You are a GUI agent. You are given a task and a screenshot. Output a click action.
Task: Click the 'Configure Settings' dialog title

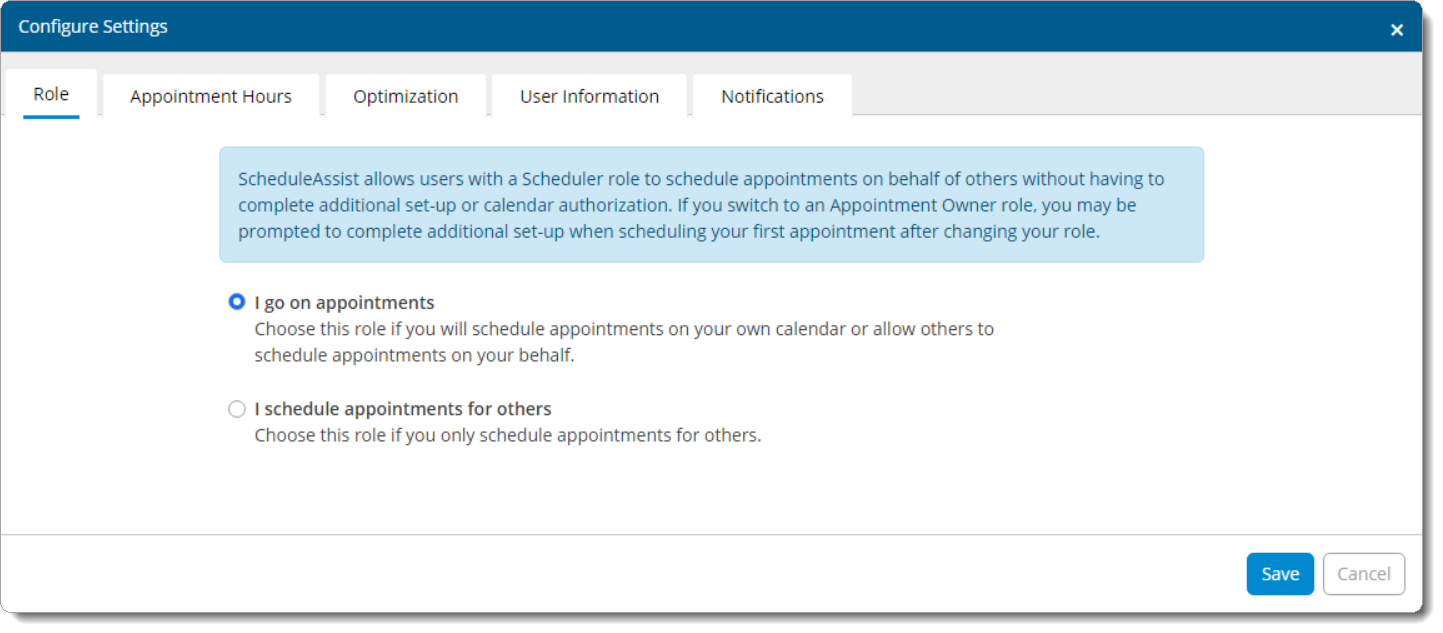(93, 27)
